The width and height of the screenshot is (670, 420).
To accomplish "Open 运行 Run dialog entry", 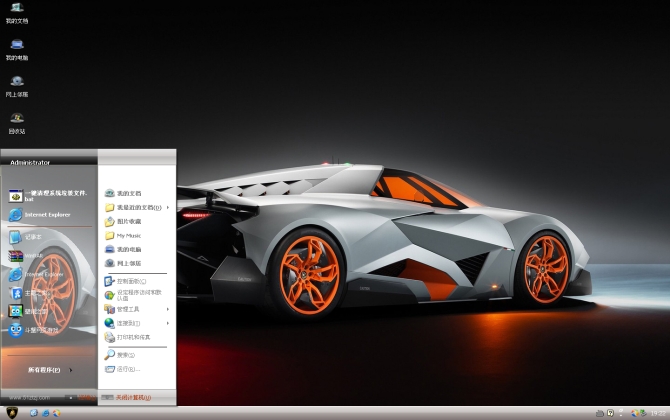I will tap(122, 369).
